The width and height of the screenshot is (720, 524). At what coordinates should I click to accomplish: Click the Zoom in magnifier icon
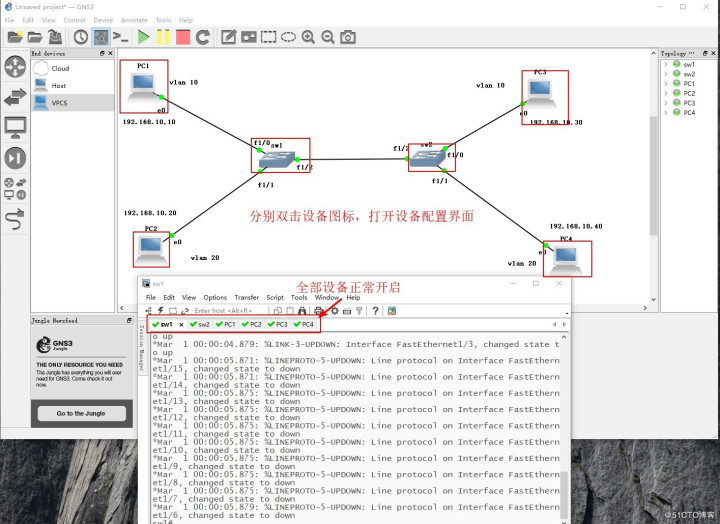point(308,37)
